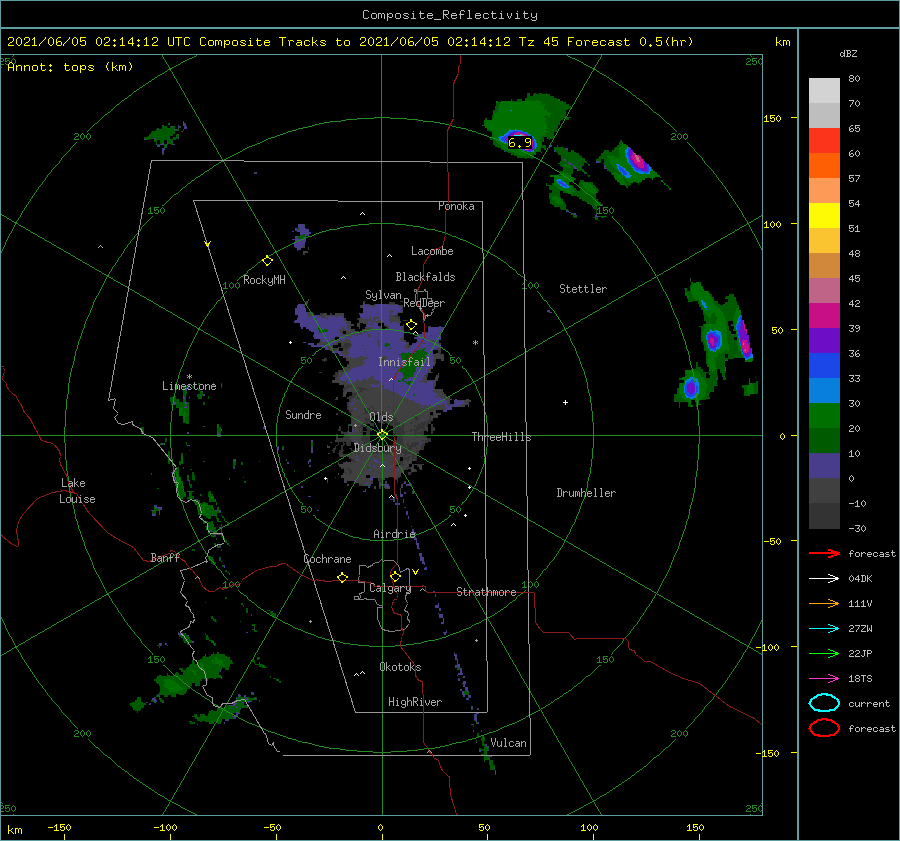Viewport: 900px width, 841px height.
Task: Click the Sylvan label
Action: pyautogui.click(x=383, y=296)
